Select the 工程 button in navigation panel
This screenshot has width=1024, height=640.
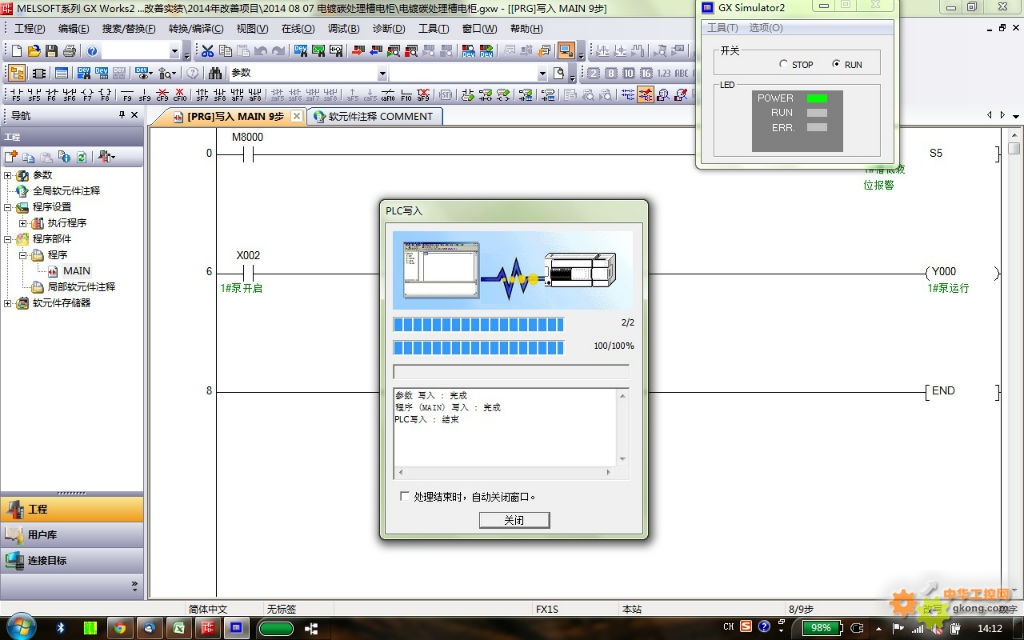click(x=72, y=509)
